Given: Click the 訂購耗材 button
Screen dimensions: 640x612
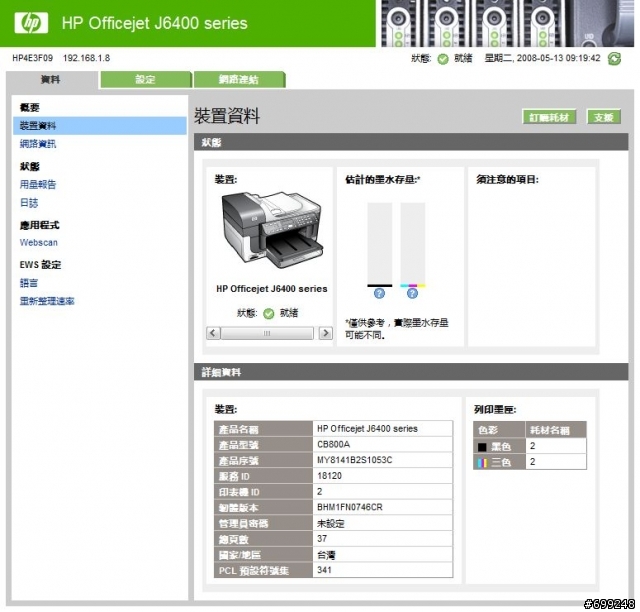Looking at the screenshot, I should [x=549, y=117].
